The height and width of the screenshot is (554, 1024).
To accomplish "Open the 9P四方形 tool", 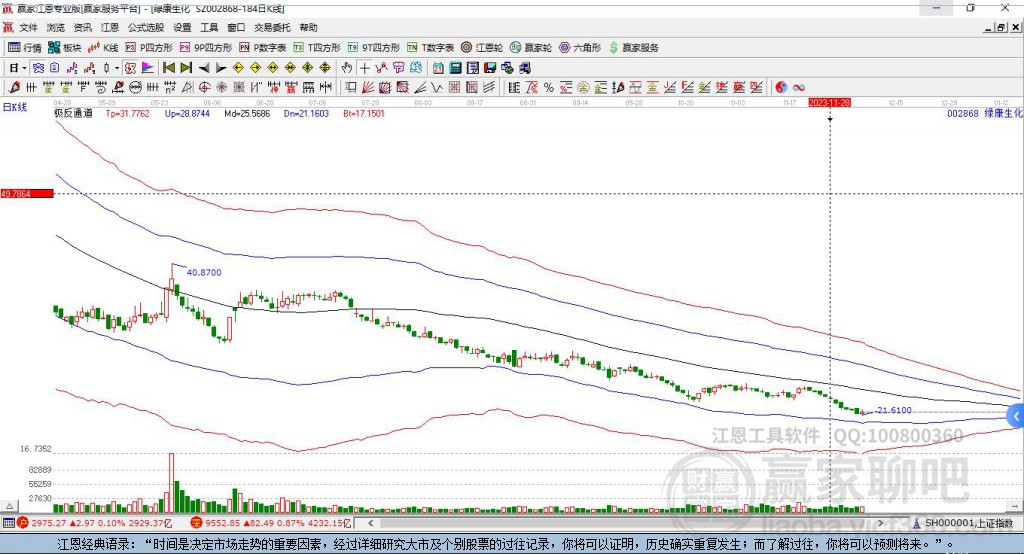I will 206,48.
